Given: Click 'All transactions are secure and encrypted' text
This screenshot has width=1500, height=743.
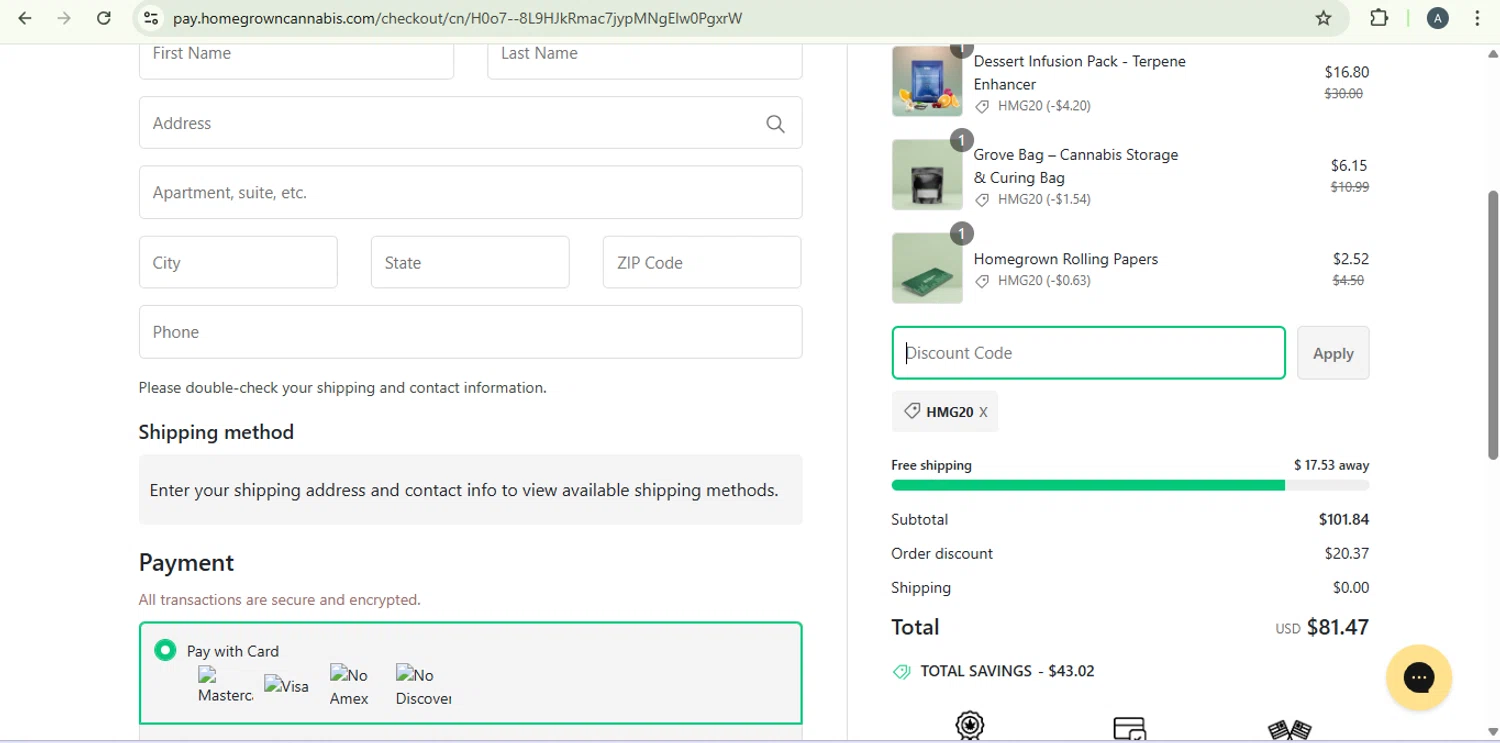Looking at the screenshot, I should pyautogui.click(x=280, y=600).
